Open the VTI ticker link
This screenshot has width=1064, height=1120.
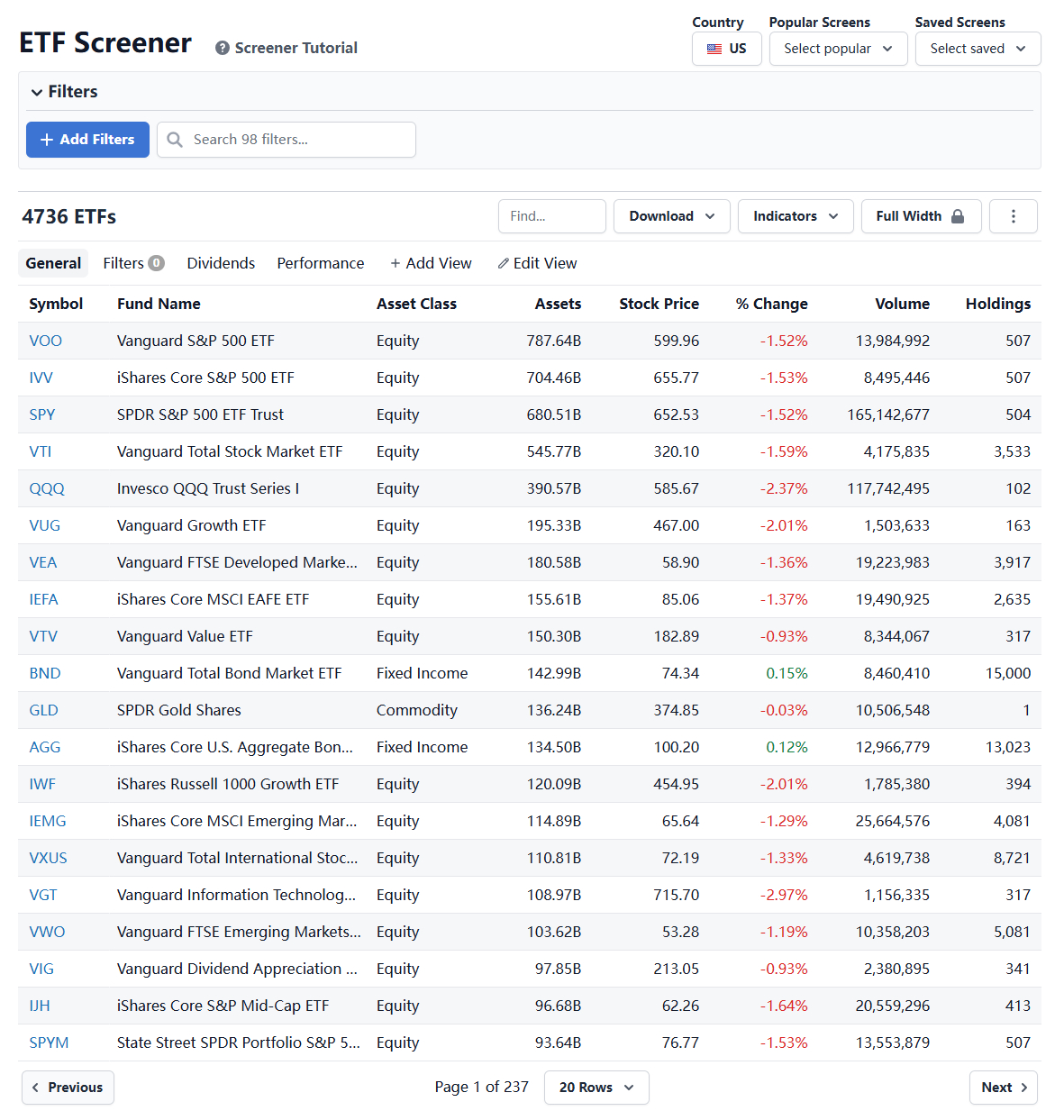tap(40, 451)
